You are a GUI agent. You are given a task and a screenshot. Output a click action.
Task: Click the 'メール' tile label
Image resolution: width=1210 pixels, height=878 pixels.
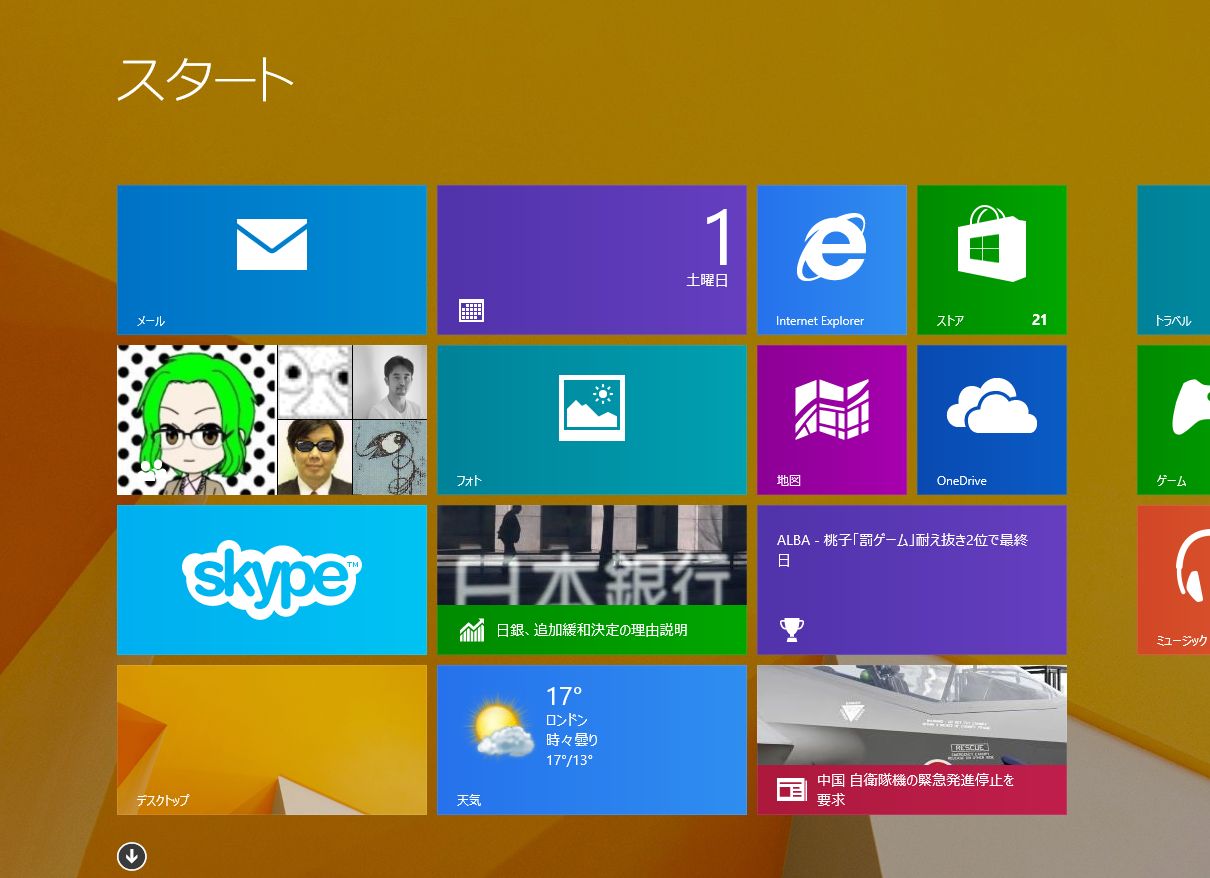point(151,321)
